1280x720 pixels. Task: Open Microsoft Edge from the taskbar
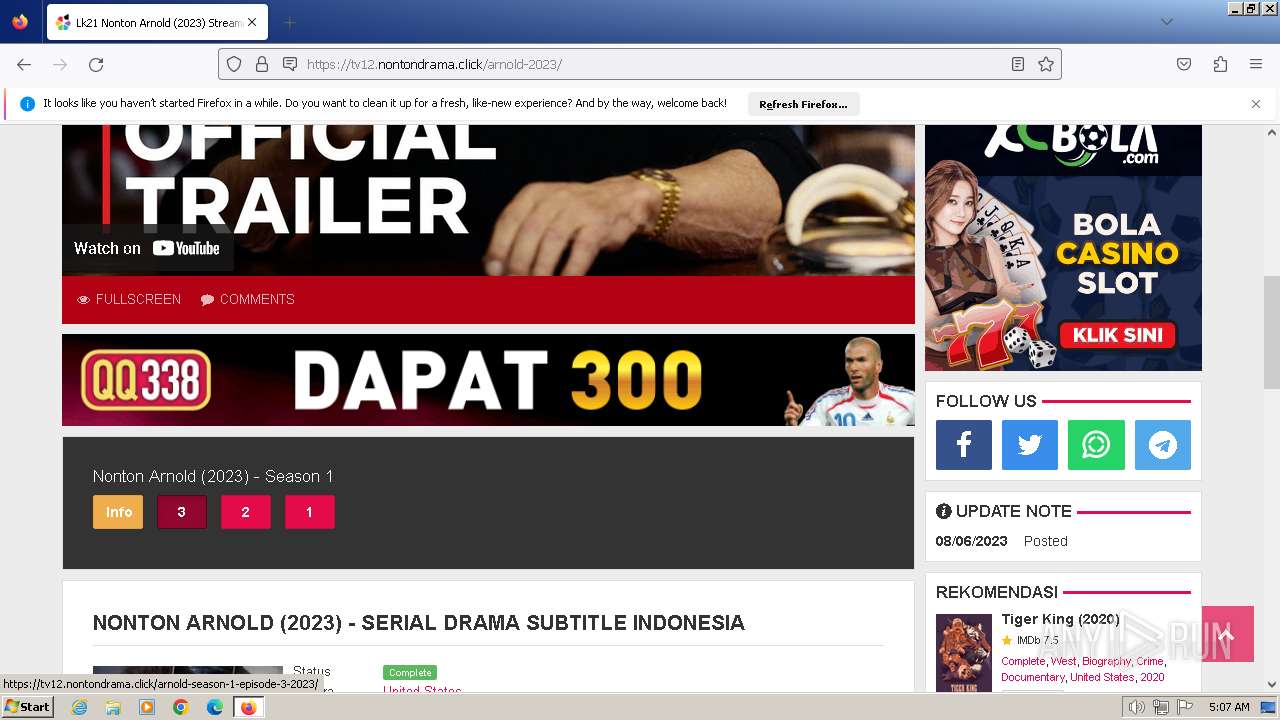pos(215,707)
